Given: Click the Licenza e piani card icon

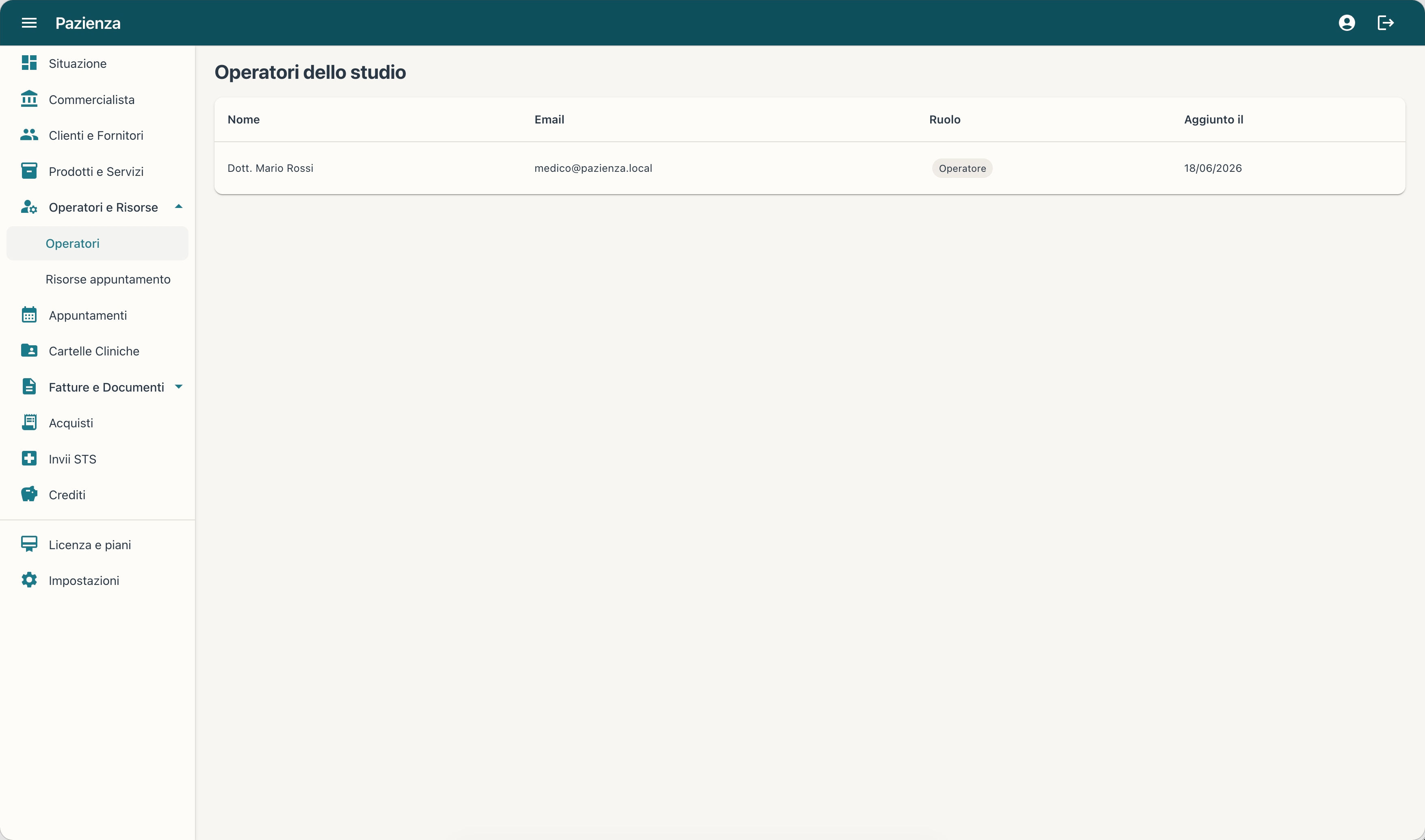Looking at the screenshot, I should (x=29, y=544).
